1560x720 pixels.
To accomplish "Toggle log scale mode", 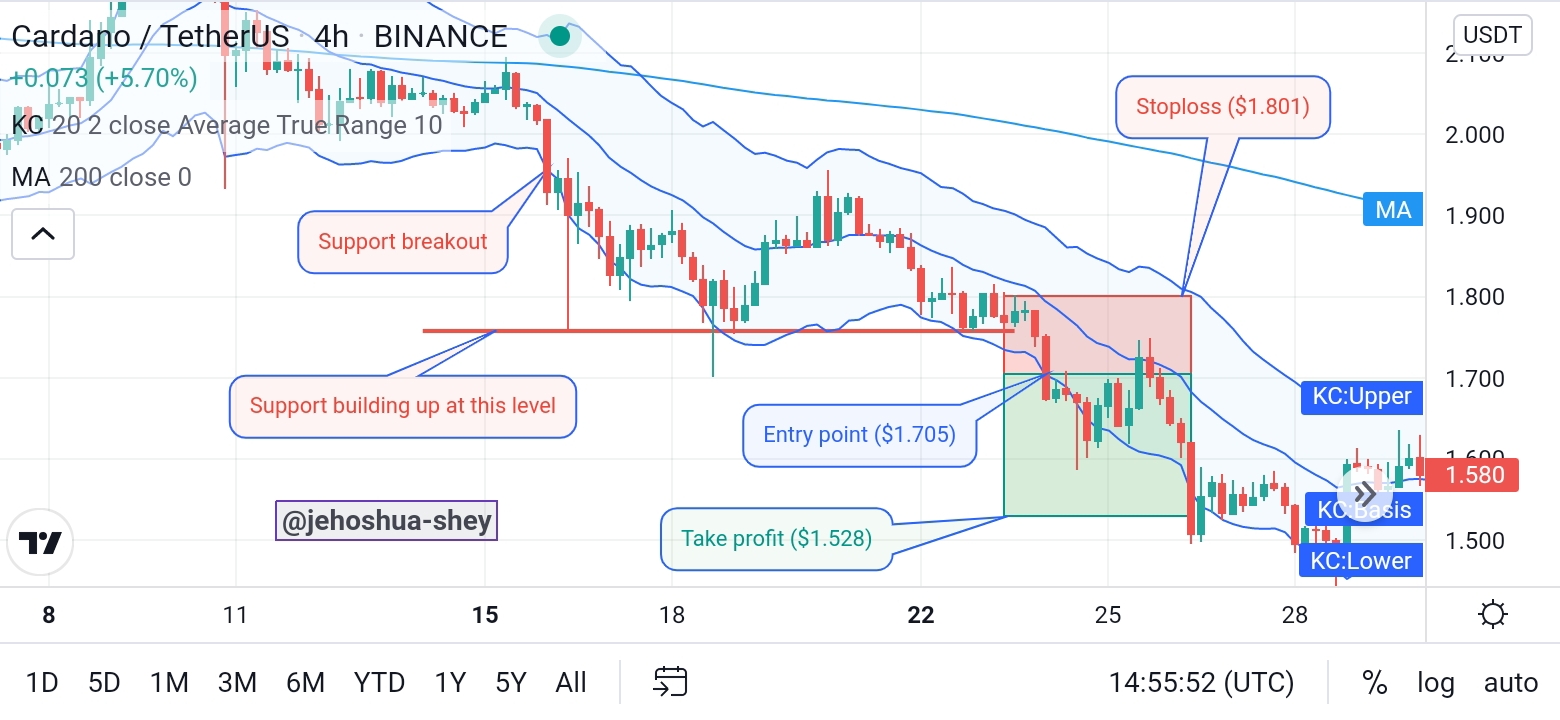I will click(x=1435, y=683).
